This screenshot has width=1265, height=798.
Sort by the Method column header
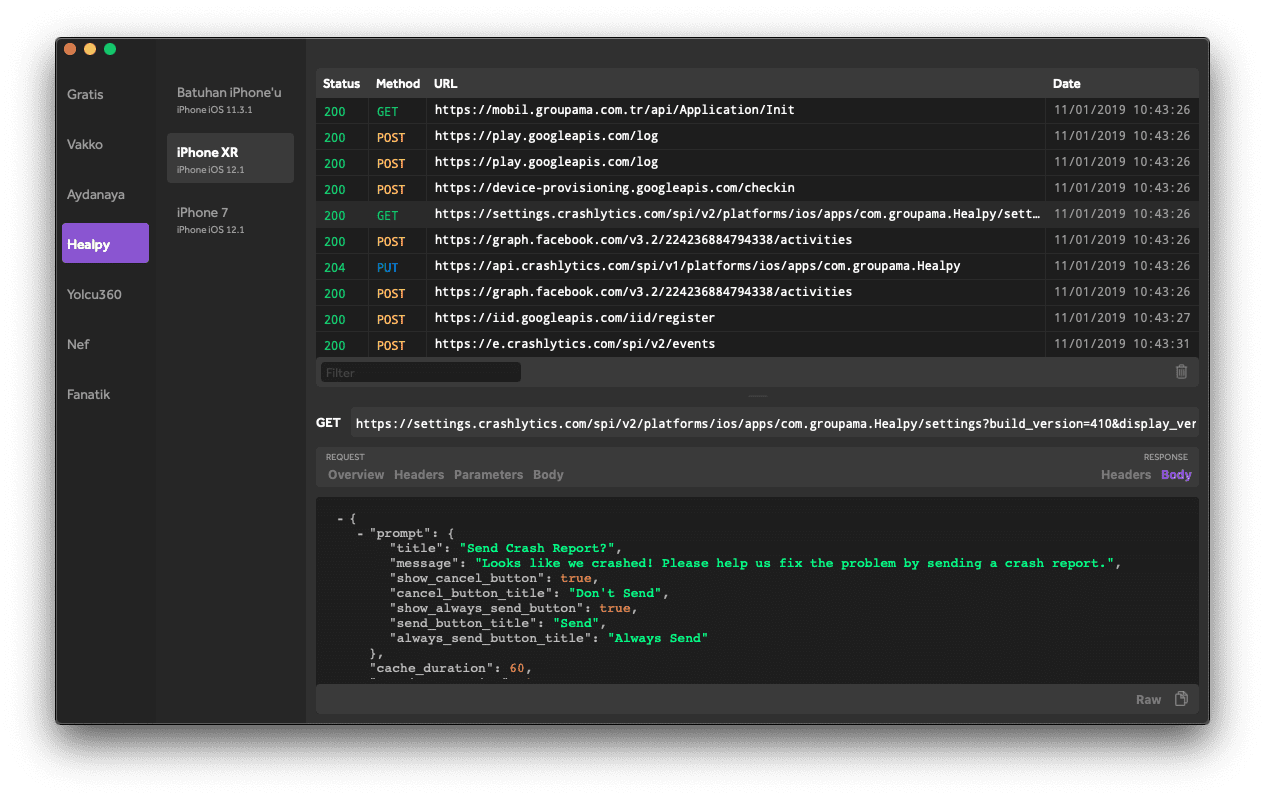click(x=398, y=84)
